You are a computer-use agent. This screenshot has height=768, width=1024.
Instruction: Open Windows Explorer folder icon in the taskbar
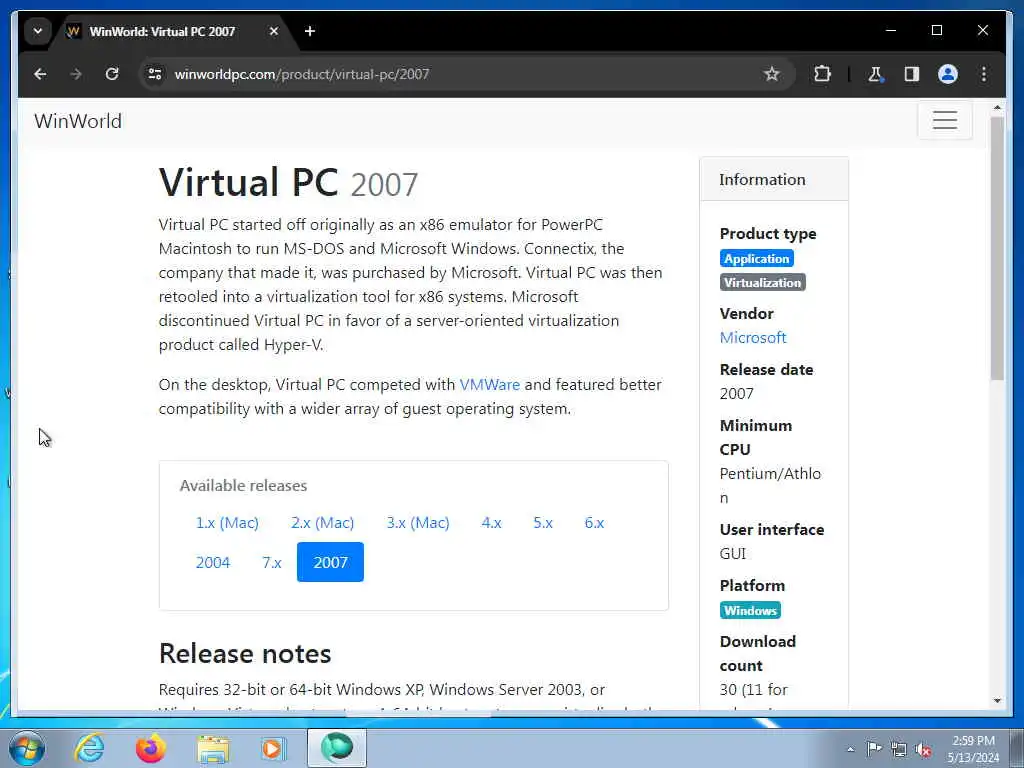[x=213, y=748]
